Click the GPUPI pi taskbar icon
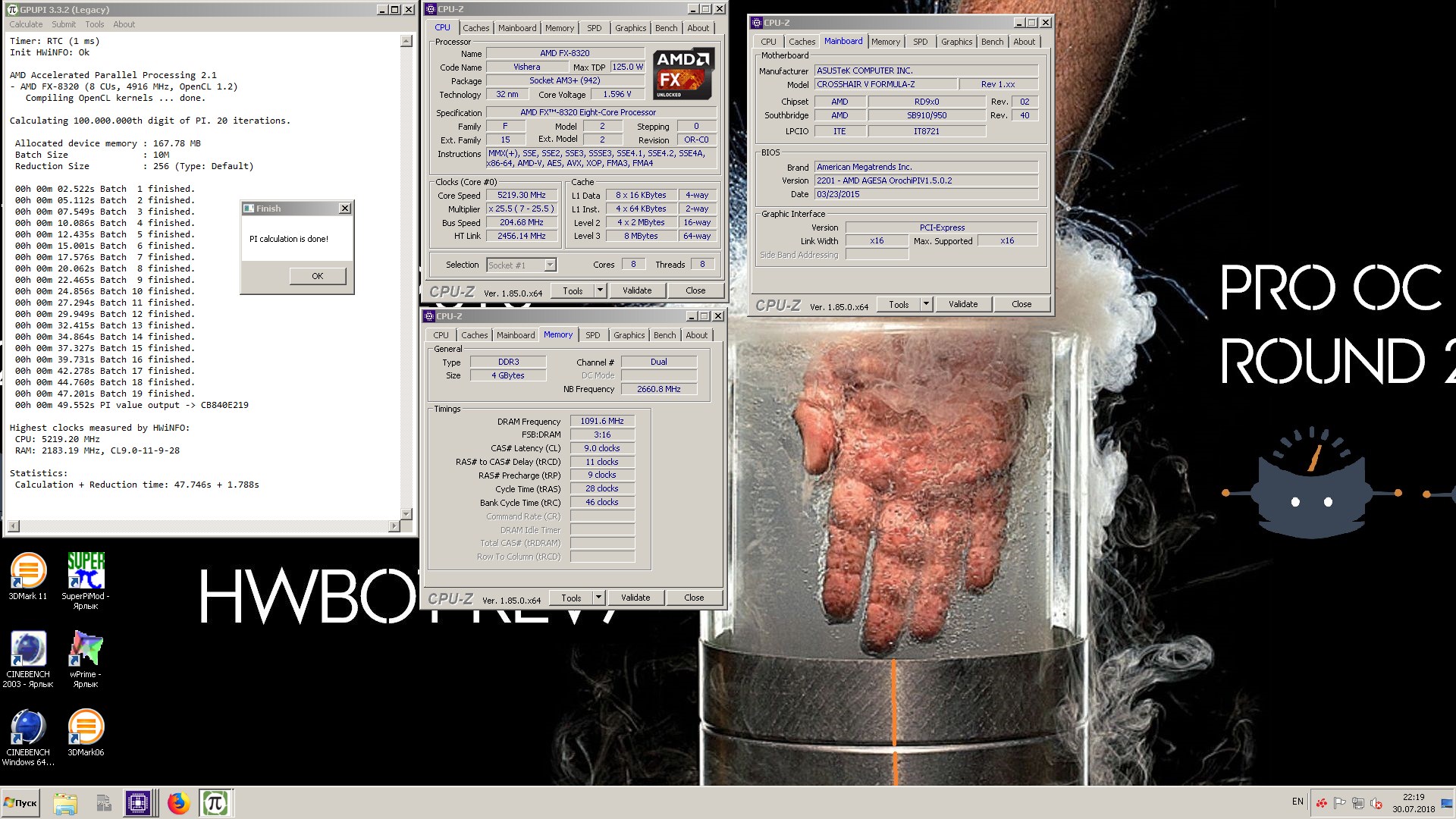Viewport: 1456px width, 819px height. pyautogui.click(x=215, y=803)
